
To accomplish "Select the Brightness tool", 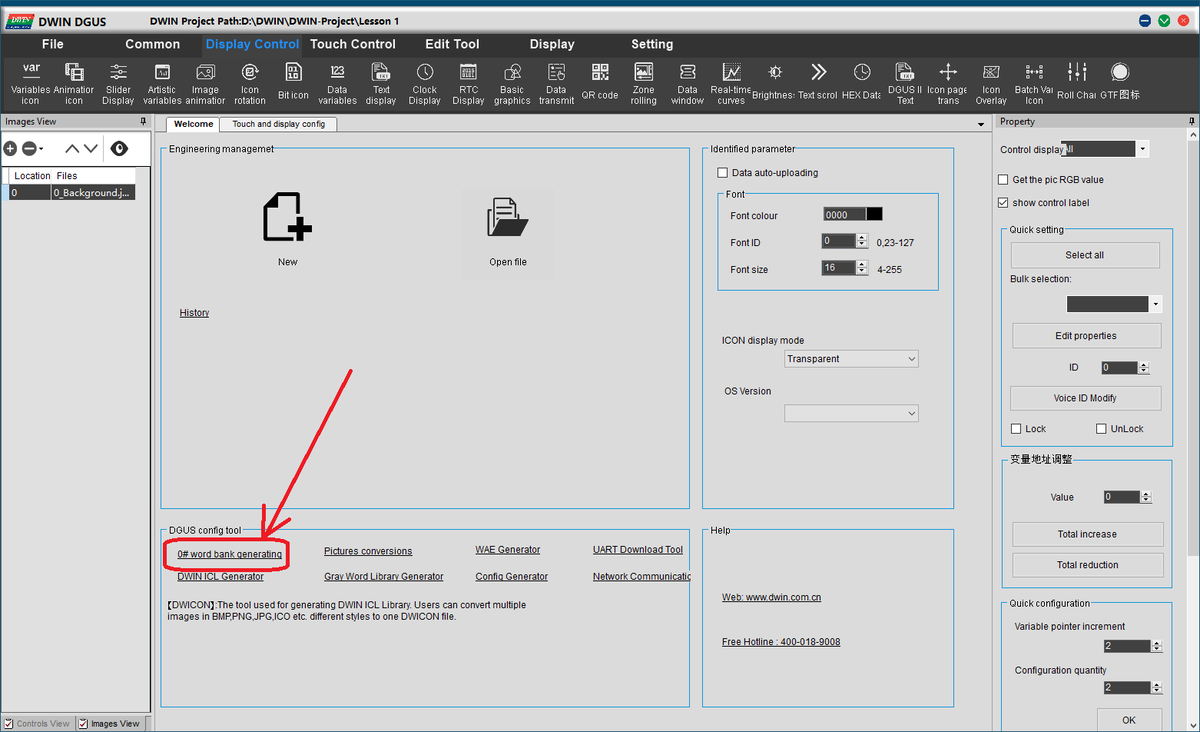I will pyautogui.click(x=775, y=82).
